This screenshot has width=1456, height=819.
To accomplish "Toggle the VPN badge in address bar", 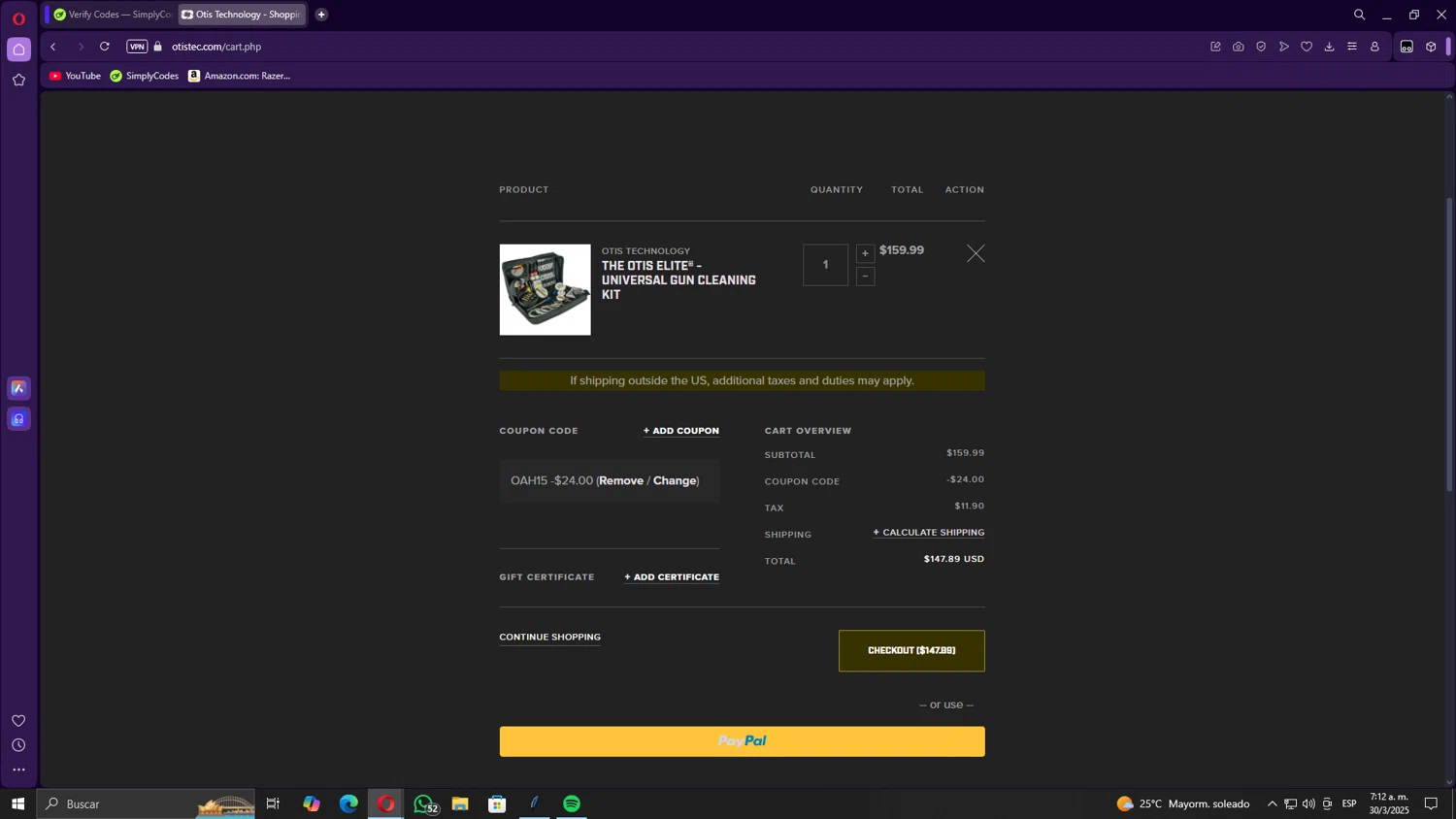I will coord(137,47).
